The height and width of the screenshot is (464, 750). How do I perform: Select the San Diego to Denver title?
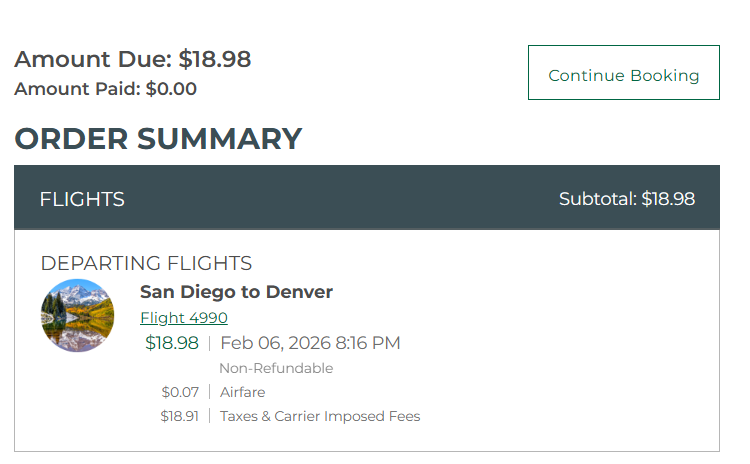point(236,292)
